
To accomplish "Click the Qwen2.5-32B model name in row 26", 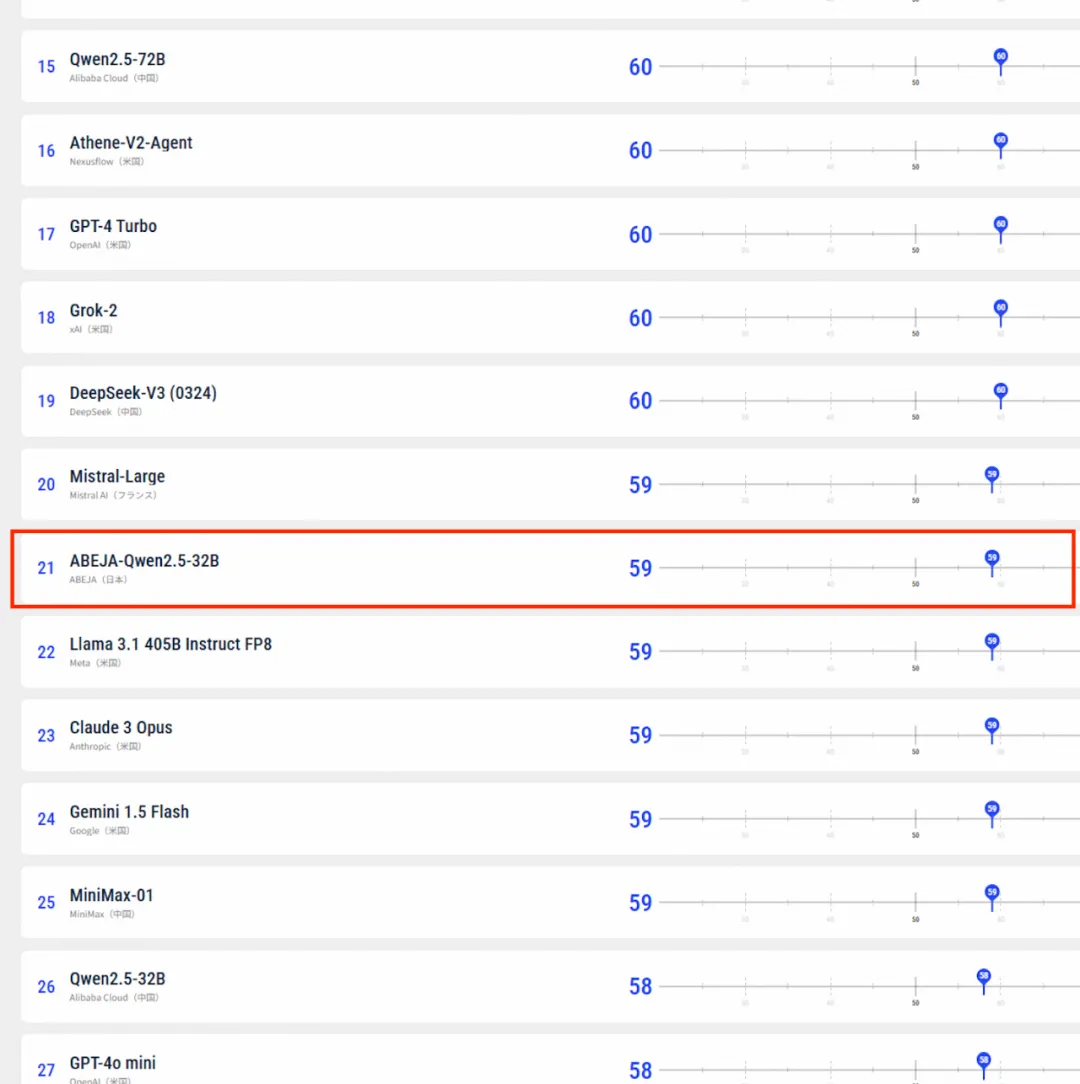I will 118,979.
